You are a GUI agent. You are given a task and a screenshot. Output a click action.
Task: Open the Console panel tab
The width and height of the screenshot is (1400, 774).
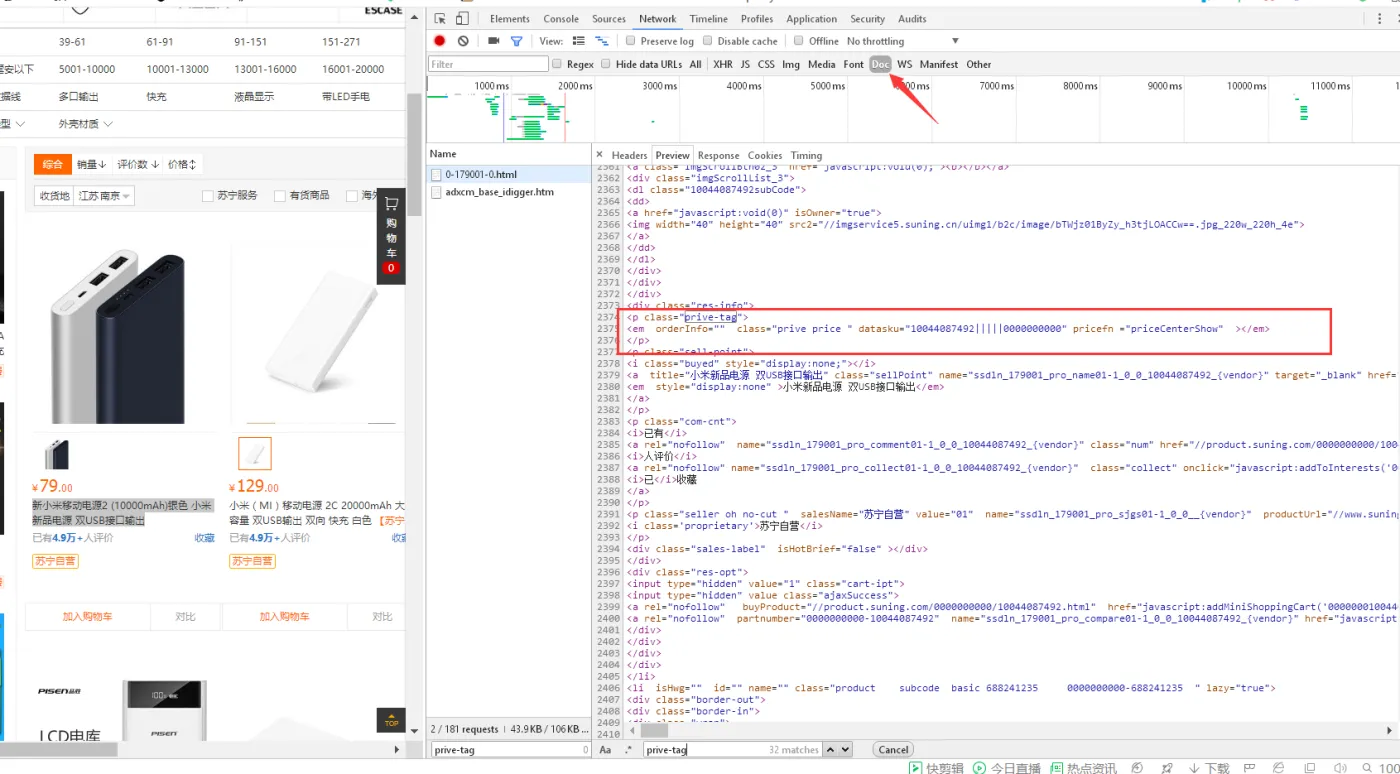click(561, 19)
